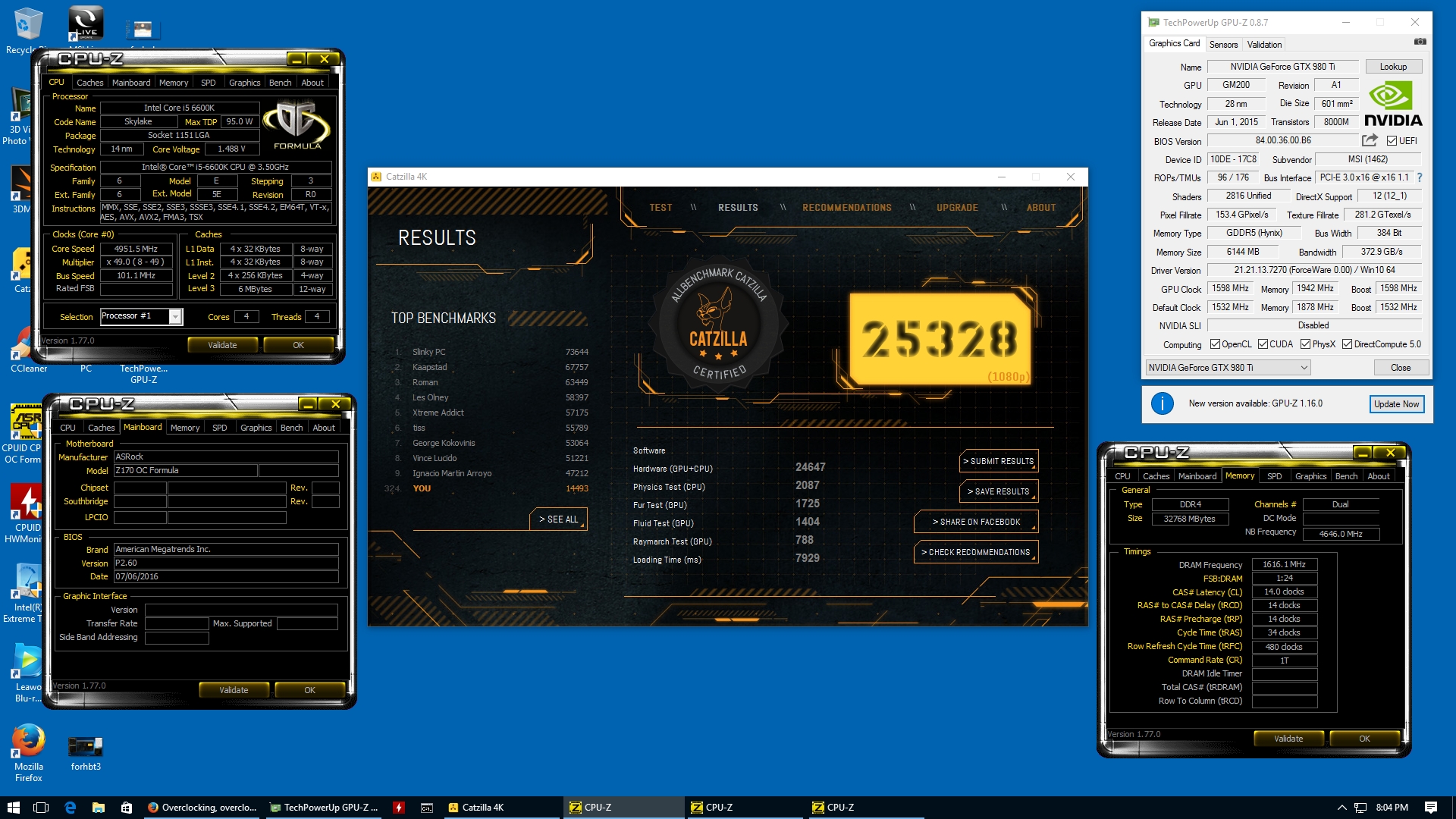This screenshot has height=819, width=1456.
Task: Click the BIOS export arrow icon in GPU-Z
Action: click(1369, 140)
